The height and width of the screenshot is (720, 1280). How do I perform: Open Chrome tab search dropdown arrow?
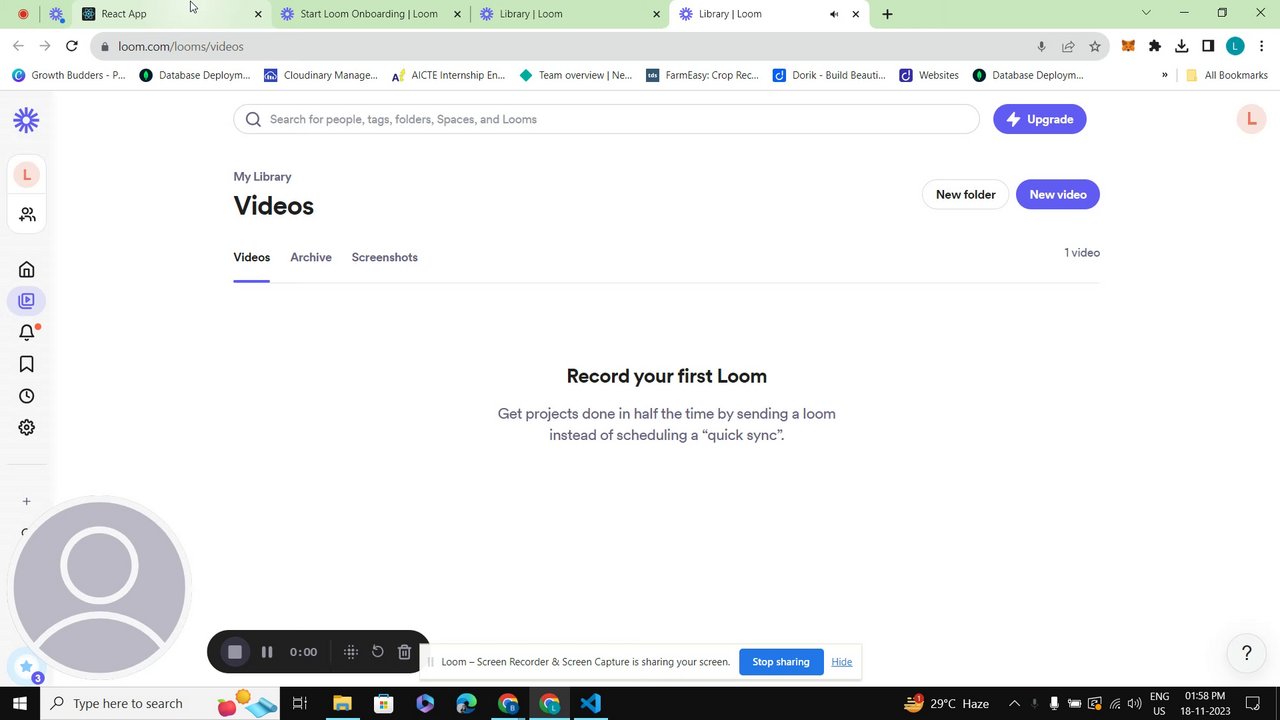pyautogui.click(x=1146, y=13)
